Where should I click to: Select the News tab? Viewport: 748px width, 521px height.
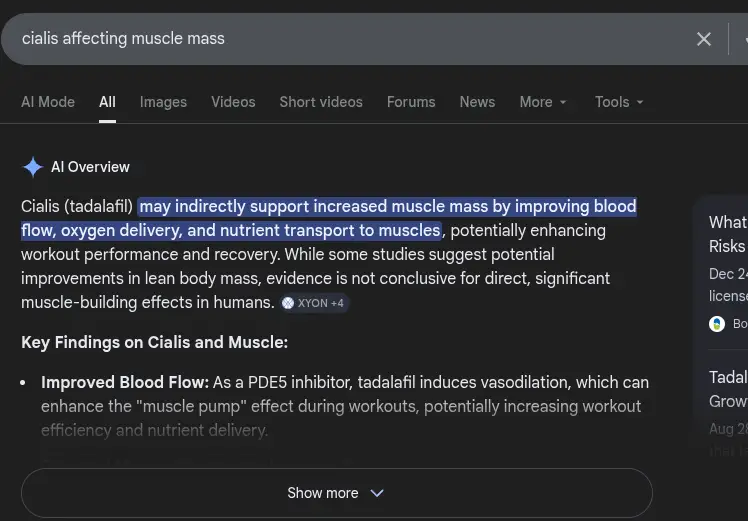(477, 102)
